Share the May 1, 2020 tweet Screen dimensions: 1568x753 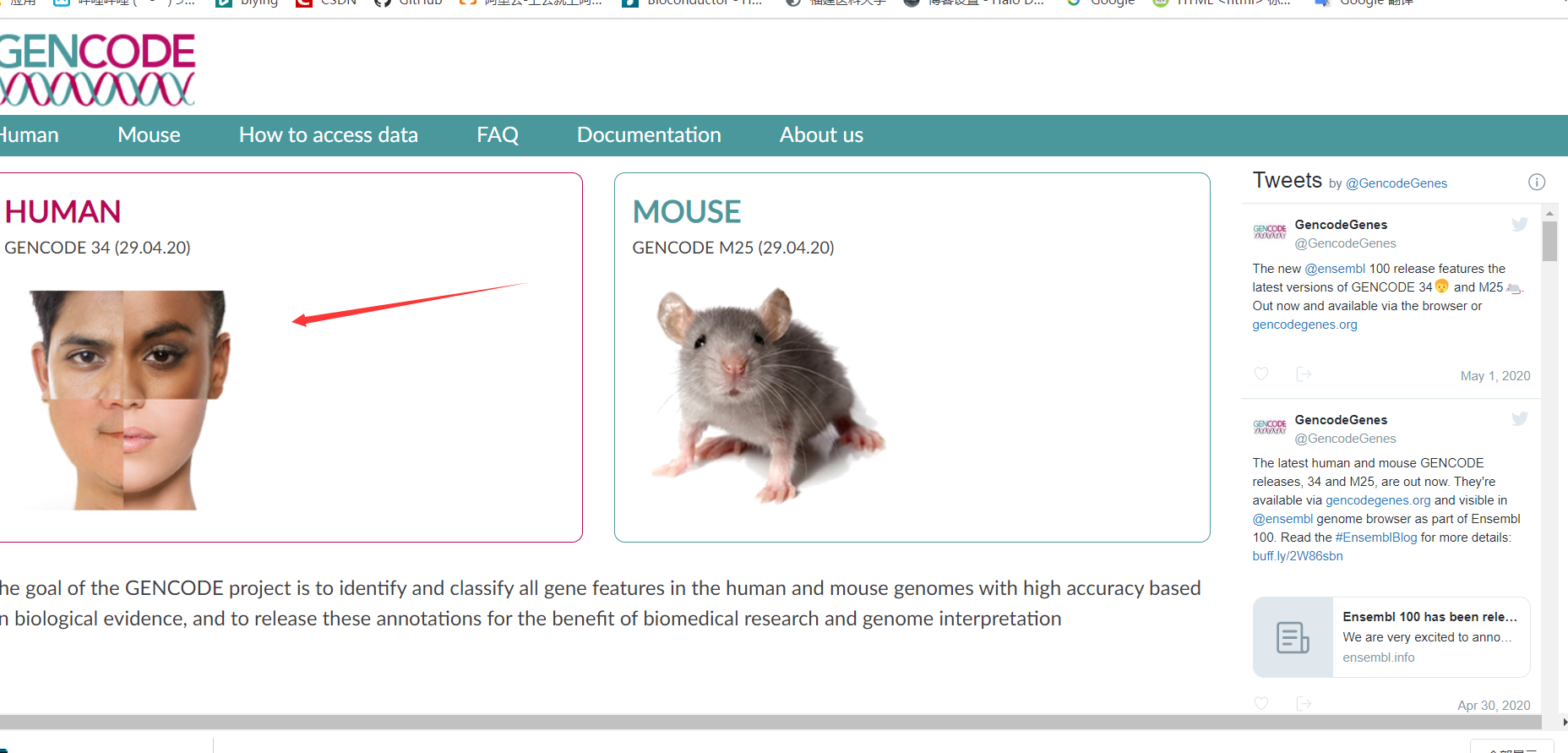[1304, 374]
